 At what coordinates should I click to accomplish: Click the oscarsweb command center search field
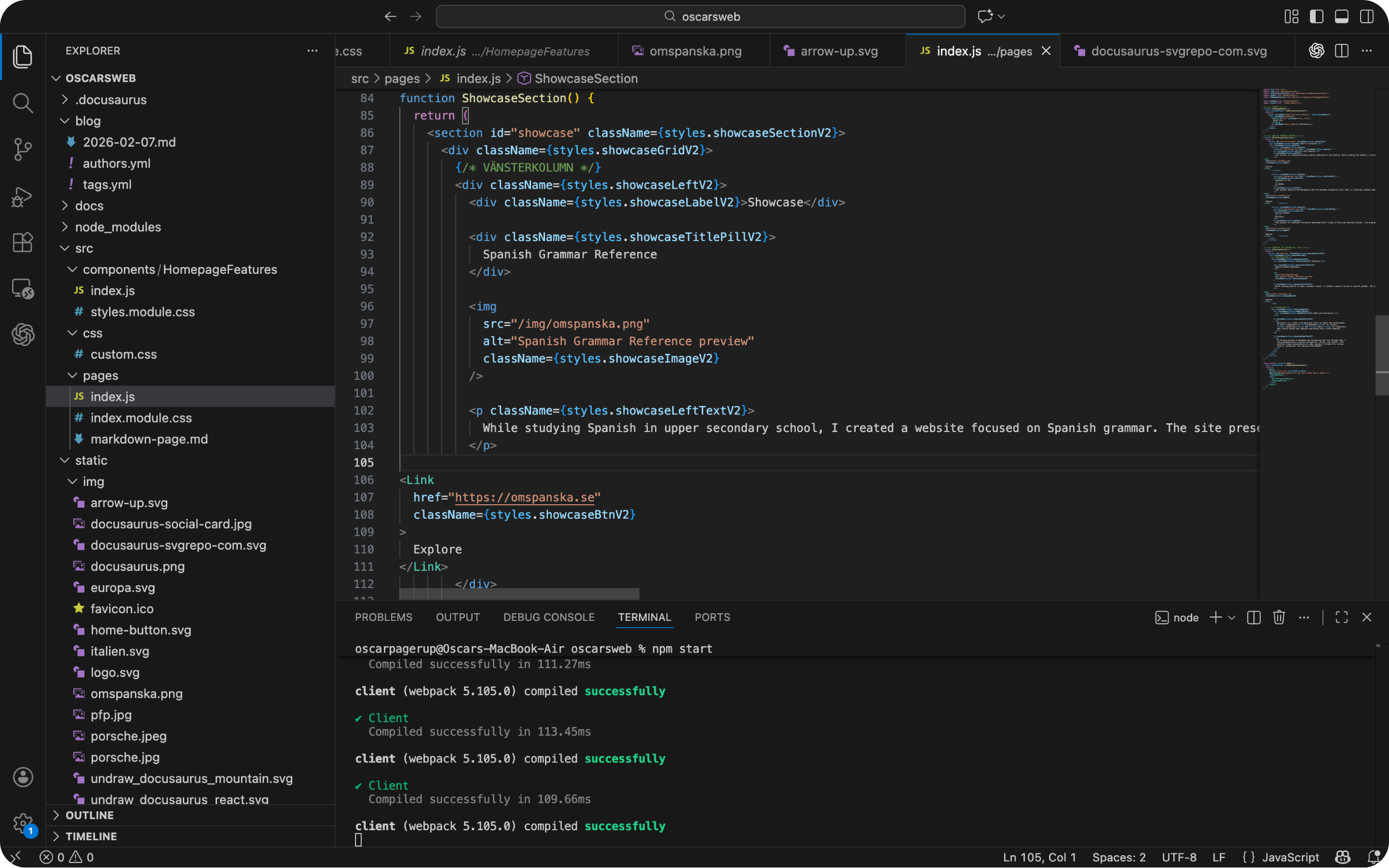pos(700,17)
